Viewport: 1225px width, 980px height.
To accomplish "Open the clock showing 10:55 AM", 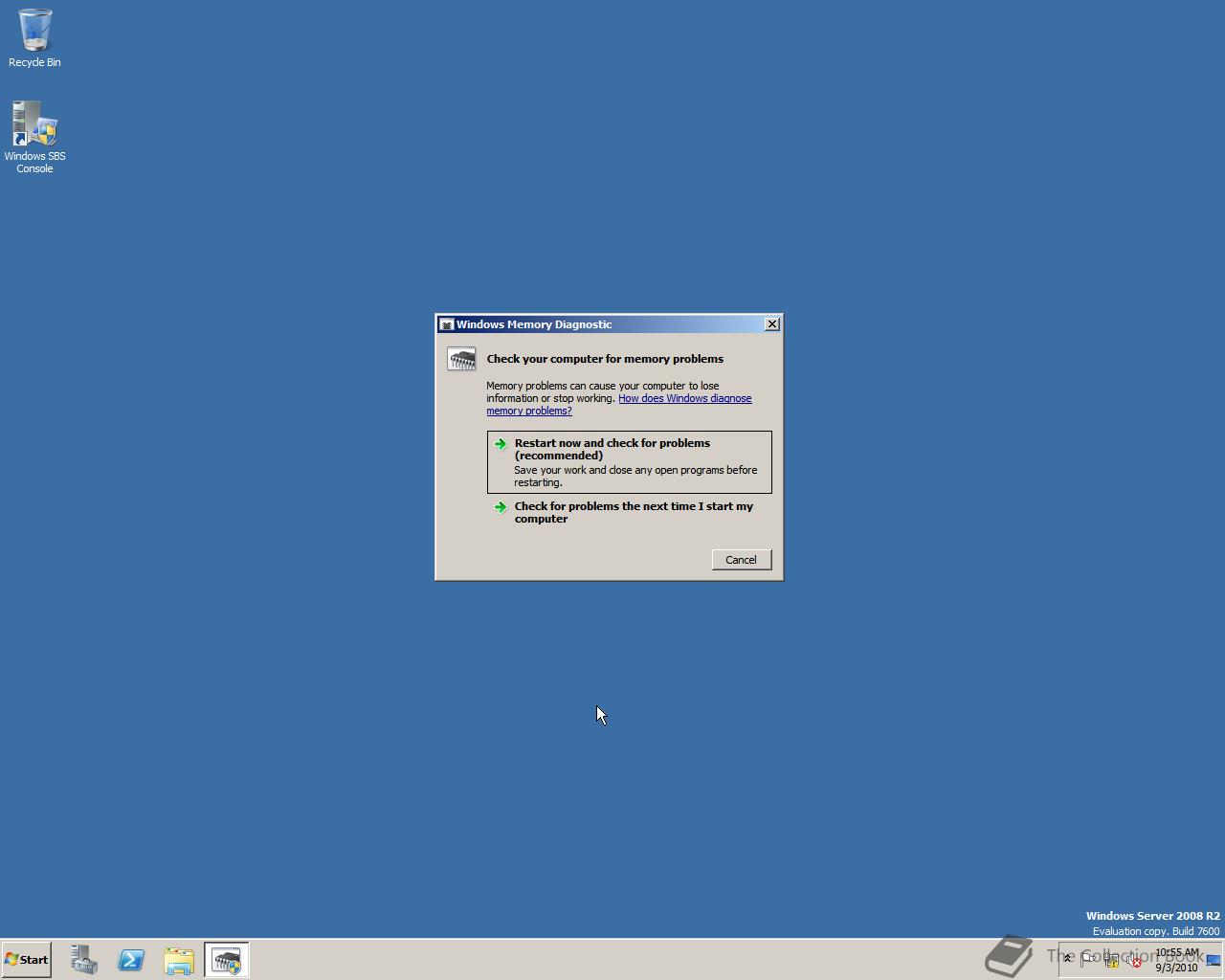I will click(x=1176, y=960).
